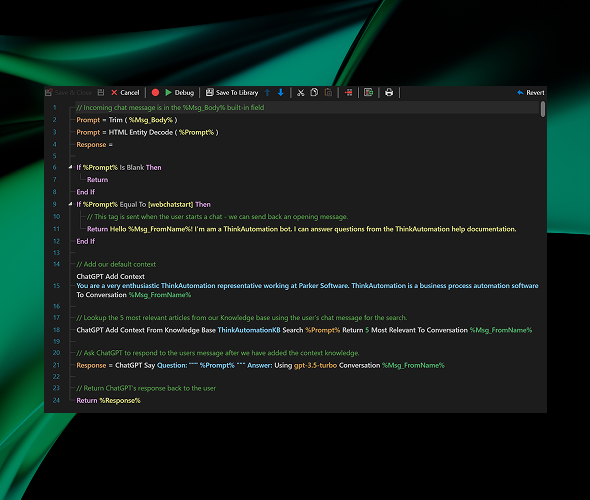Select the comment 'This tag is sent when'
Screen dimensions: 590x500
(x=217, y=217)
